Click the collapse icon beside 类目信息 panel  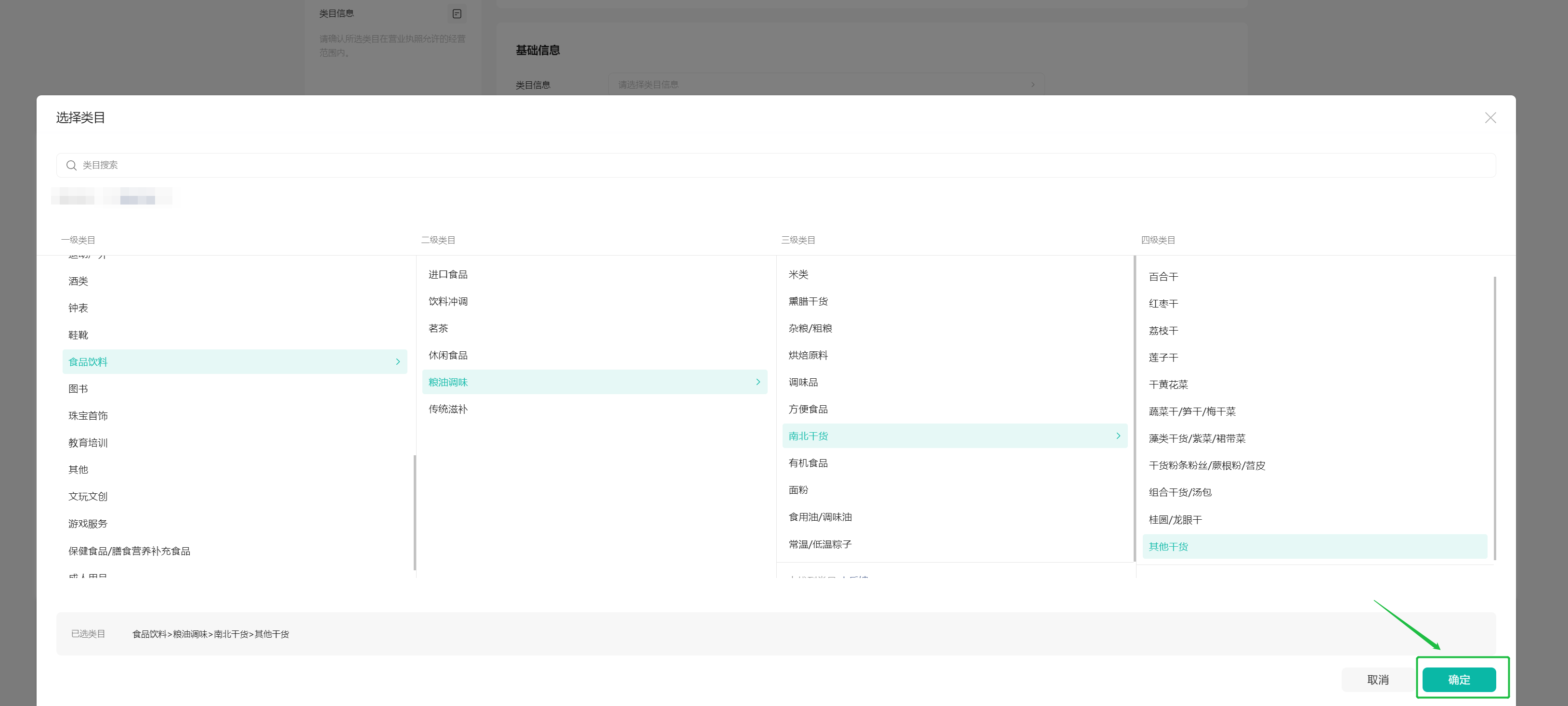coord(457,13)
